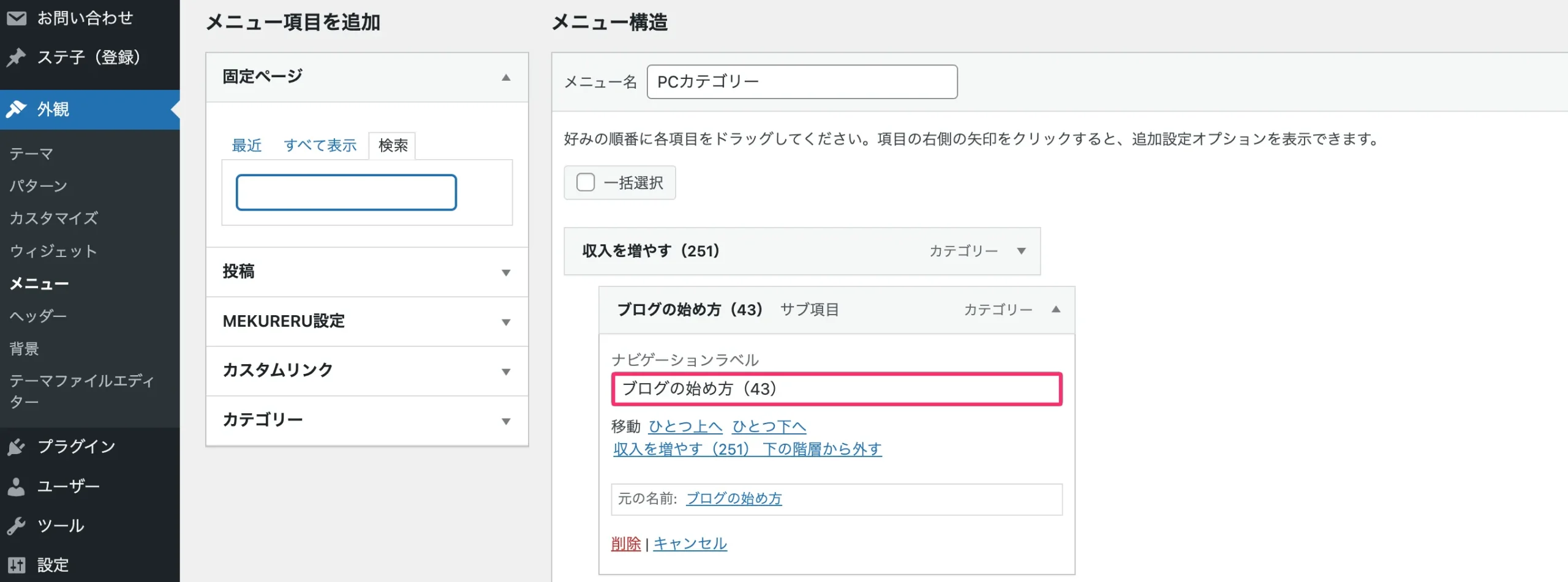Expand the カスタムリンク section

506,371
